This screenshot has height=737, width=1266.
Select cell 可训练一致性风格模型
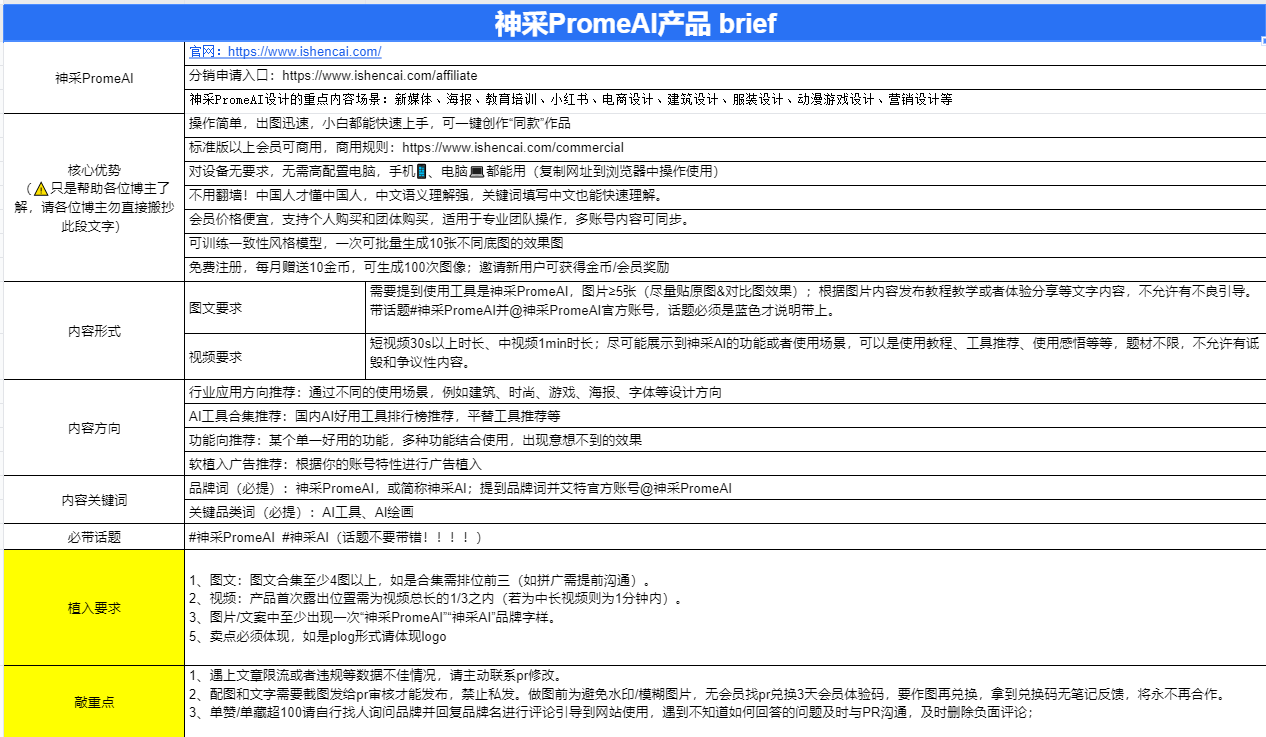(x=726, y=243)
